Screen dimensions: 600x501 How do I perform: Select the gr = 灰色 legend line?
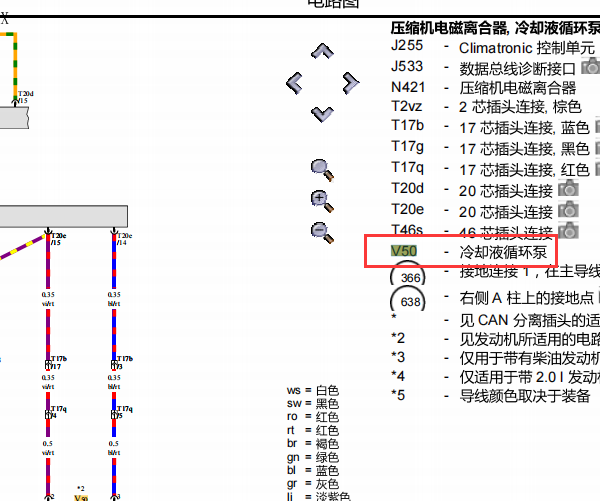[x=313, y=483]
